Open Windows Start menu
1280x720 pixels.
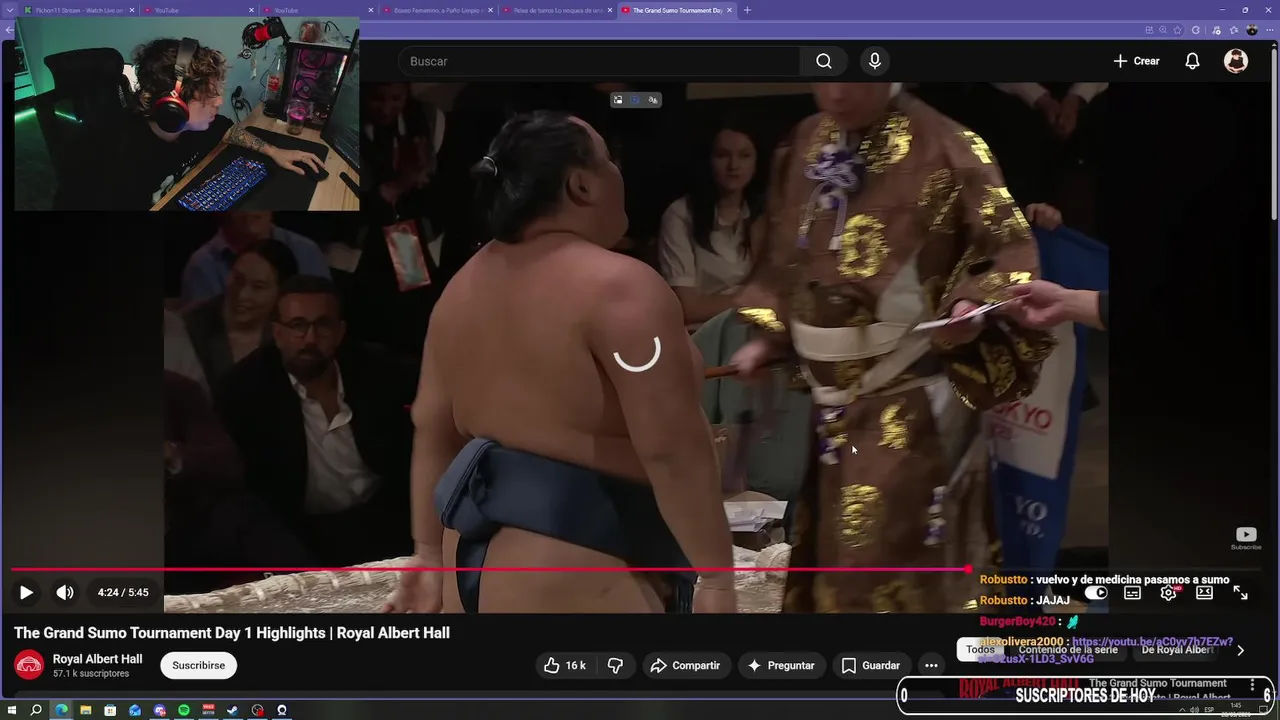coord(12,710)
